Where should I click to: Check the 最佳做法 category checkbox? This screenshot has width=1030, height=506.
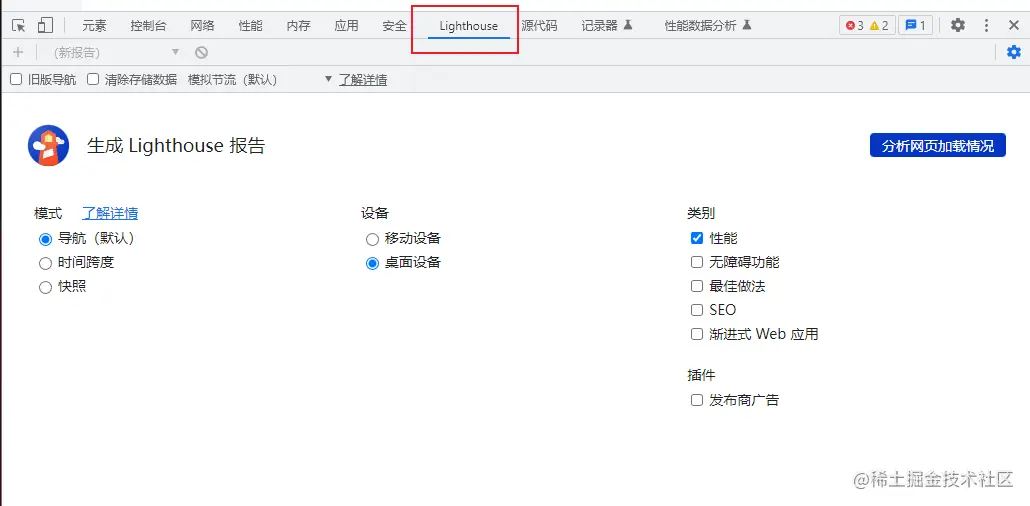(x=697, y=286)
